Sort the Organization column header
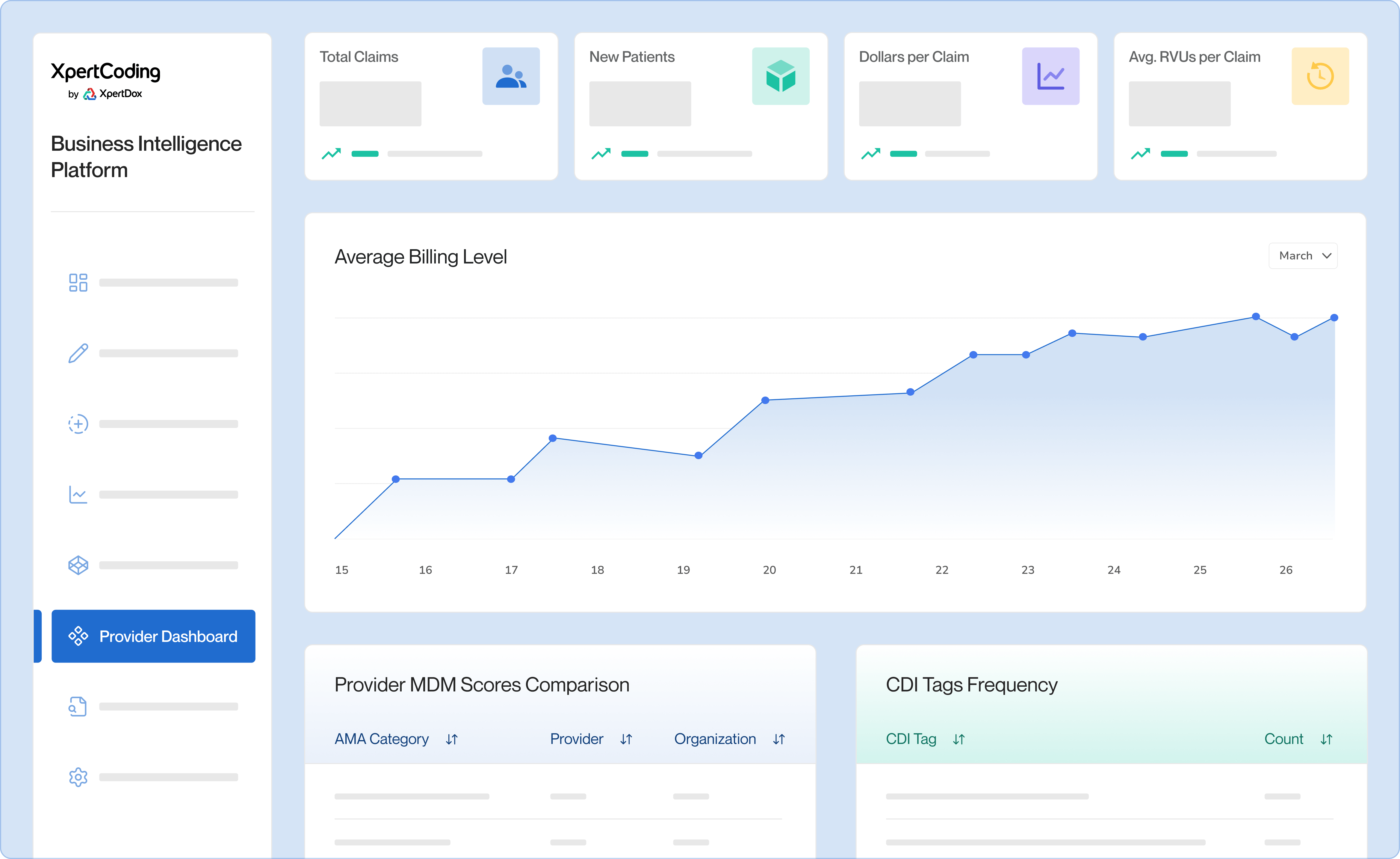This screenshot has height=859, width=1400. click(779, 739)
